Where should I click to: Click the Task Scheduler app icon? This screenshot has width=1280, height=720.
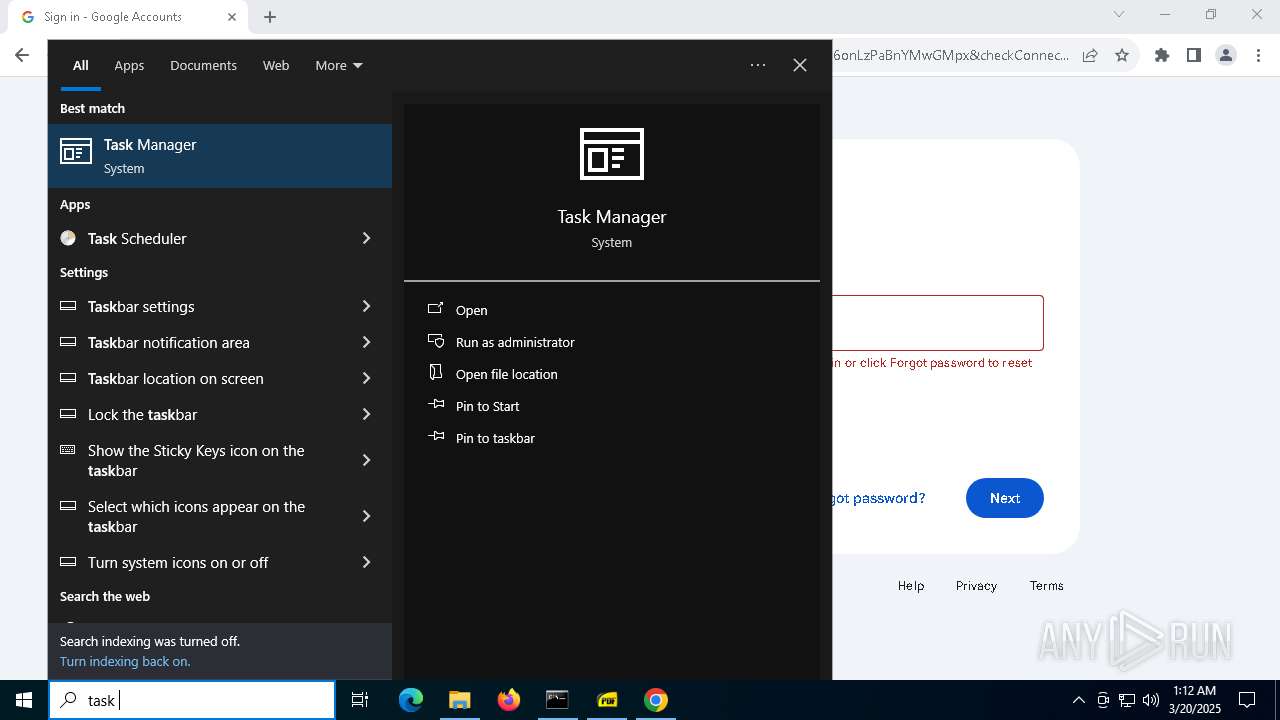tap(68, 238)
